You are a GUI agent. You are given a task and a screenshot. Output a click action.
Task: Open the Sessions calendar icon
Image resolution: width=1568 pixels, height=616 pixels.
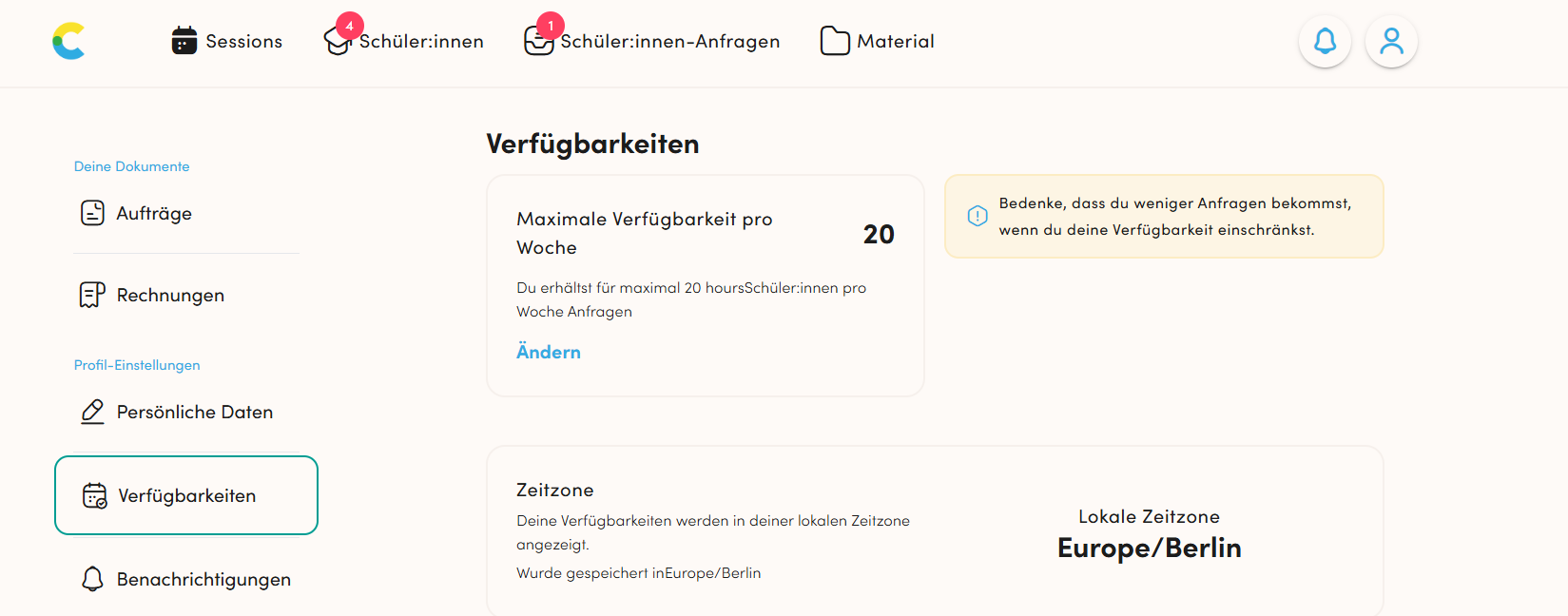tap(184, 41)
